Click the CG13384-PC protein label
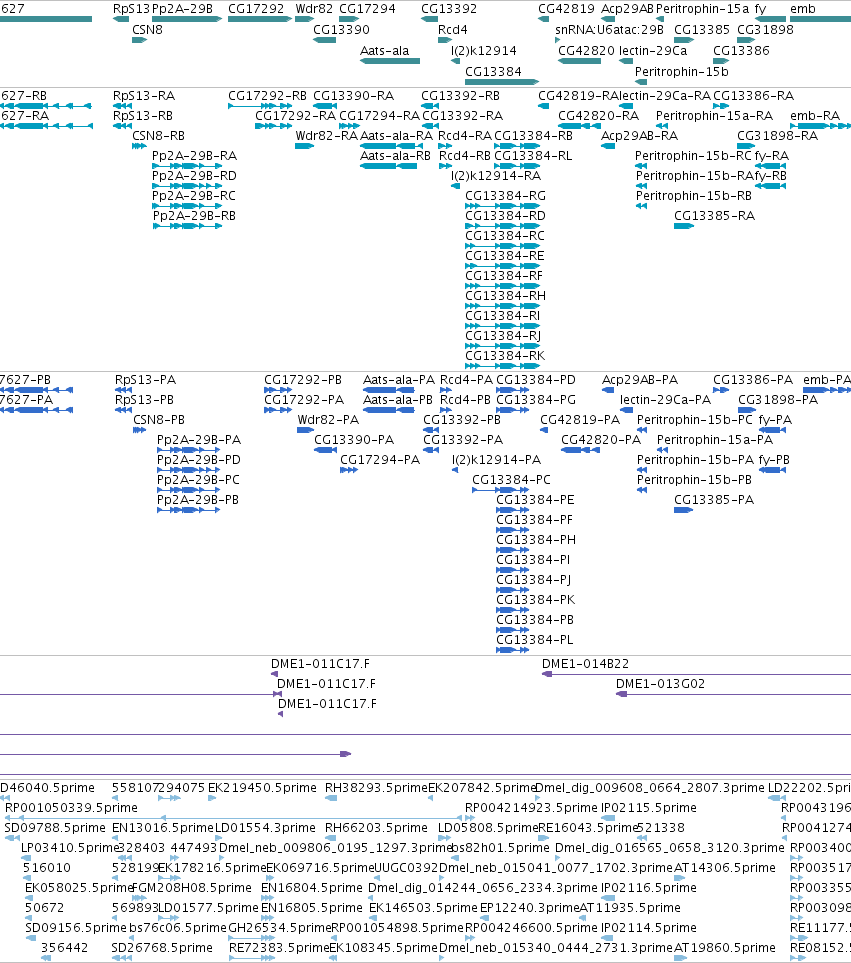This screenshot has width=851, height=963. click(x=511, y=480)
